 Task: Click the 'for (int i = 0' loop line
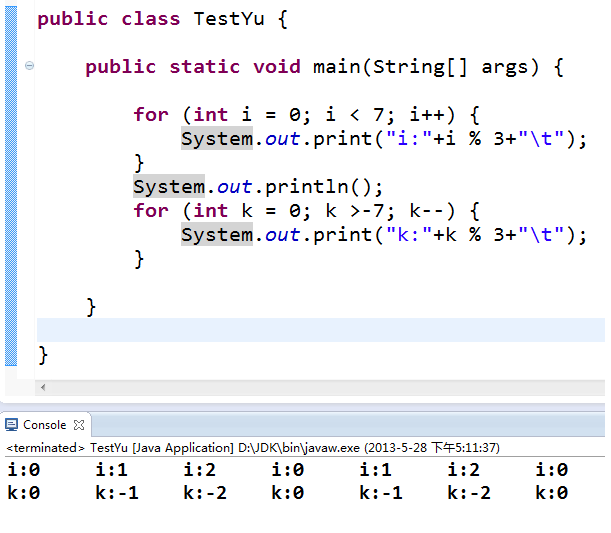pos(306,115)
